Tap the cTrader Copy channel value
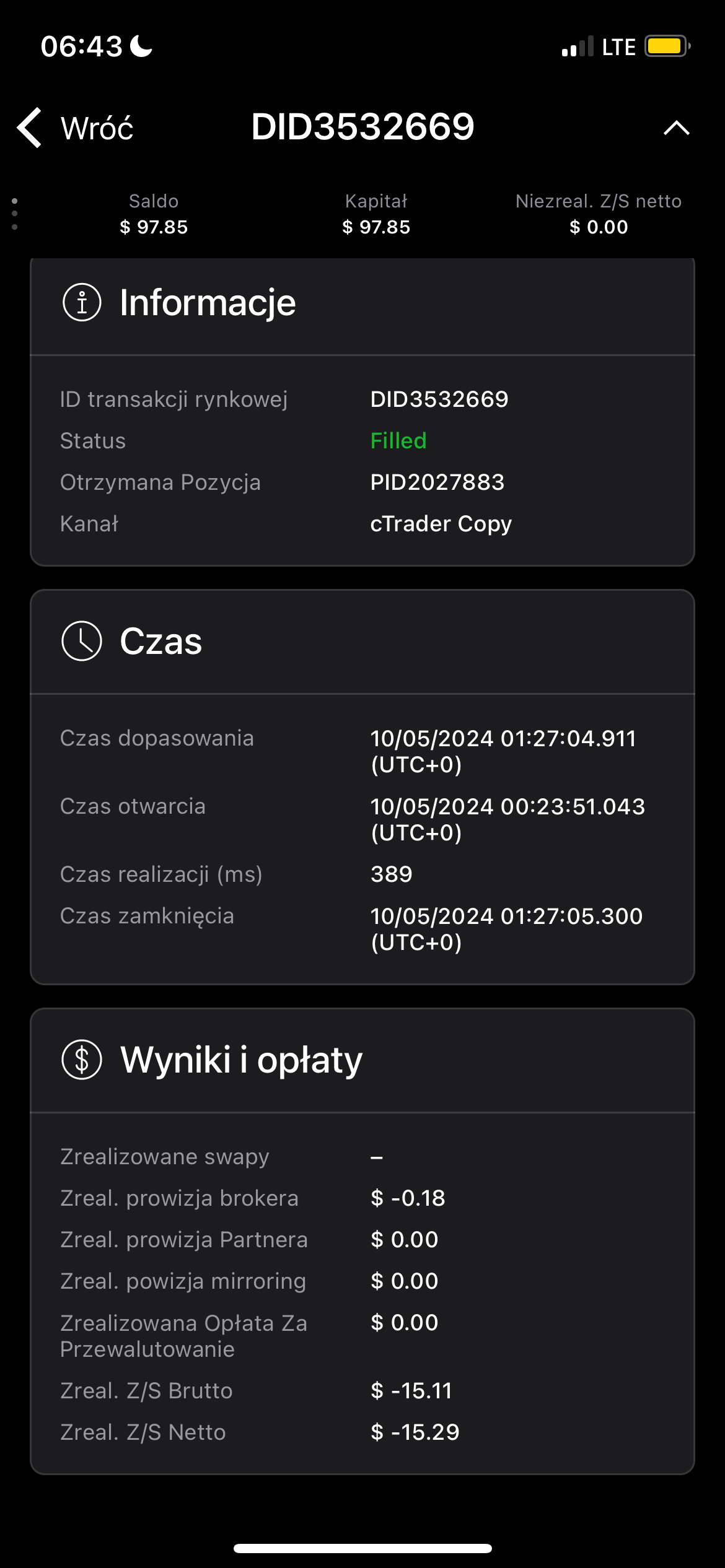The width and height of the screenshot is (725, 1568). (x=441, y=524)
